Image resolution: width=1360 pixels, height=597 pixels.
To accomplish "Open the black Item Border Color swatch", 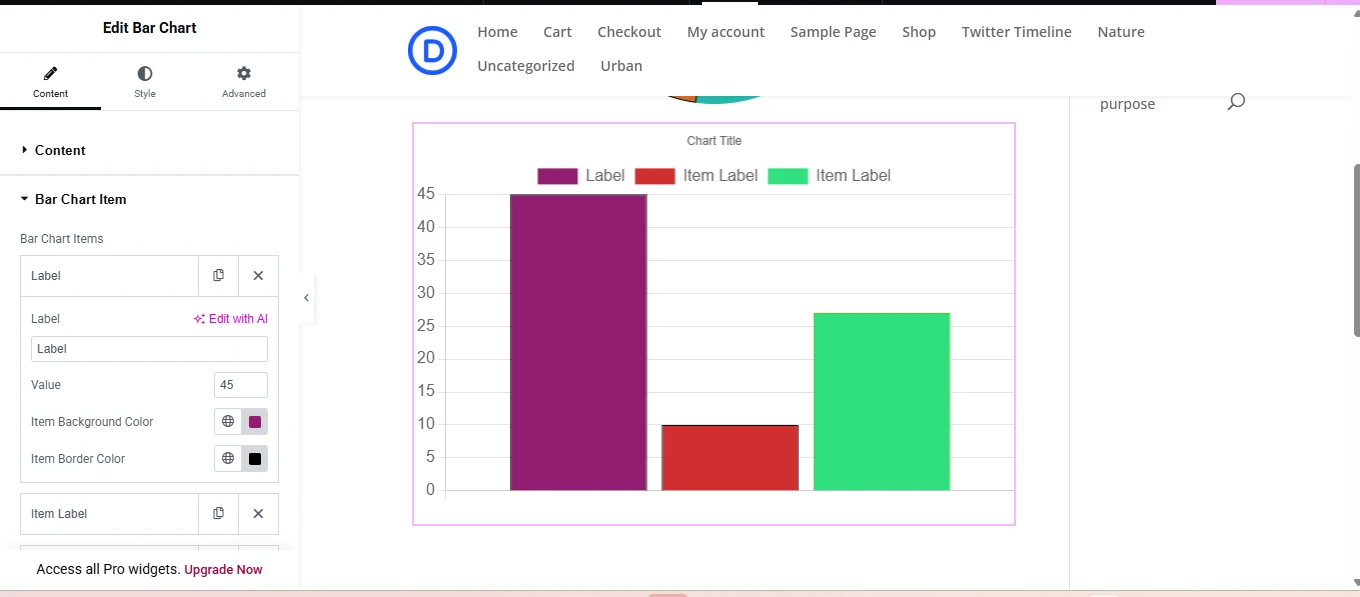I will [255, 459].
